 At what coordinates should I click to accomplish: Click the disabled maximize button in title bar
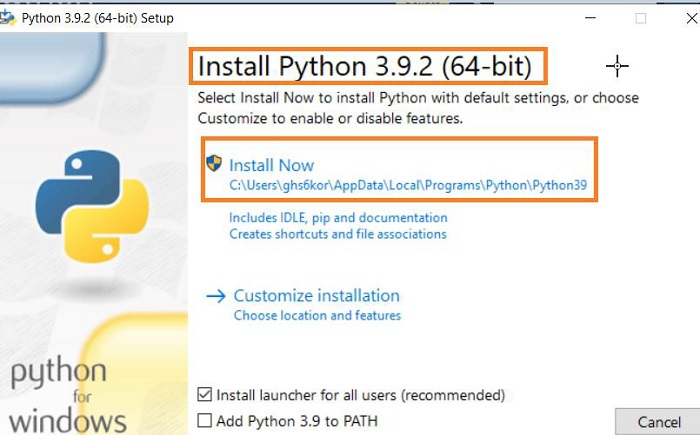point(641,18)
